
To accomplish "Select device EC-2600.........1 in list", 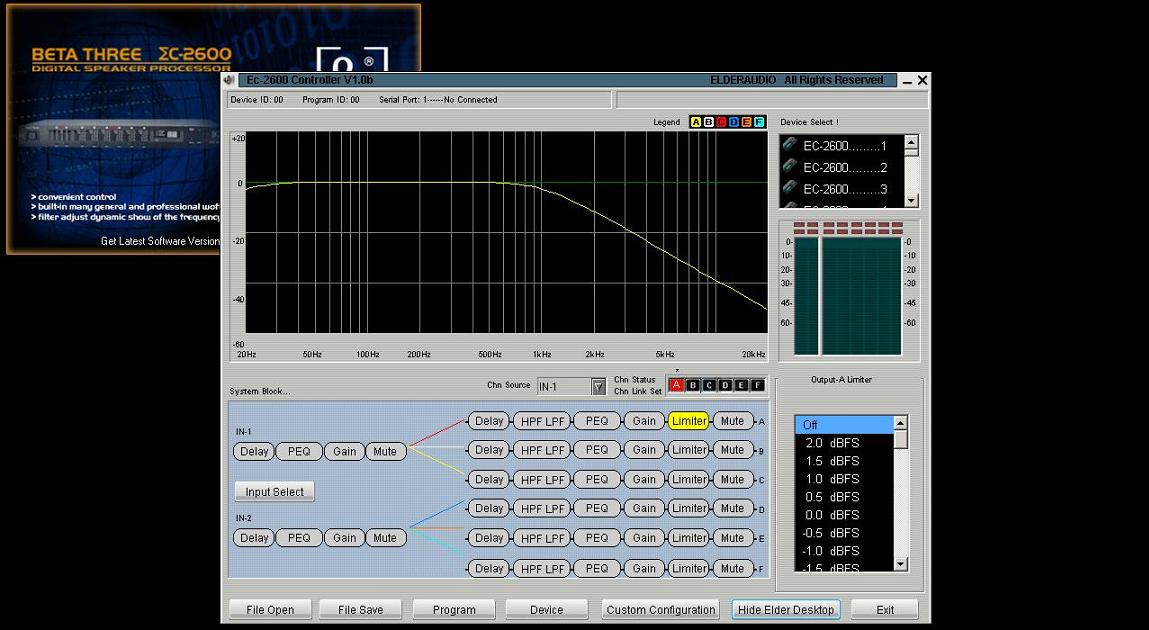I will click(x=841, y=146).
